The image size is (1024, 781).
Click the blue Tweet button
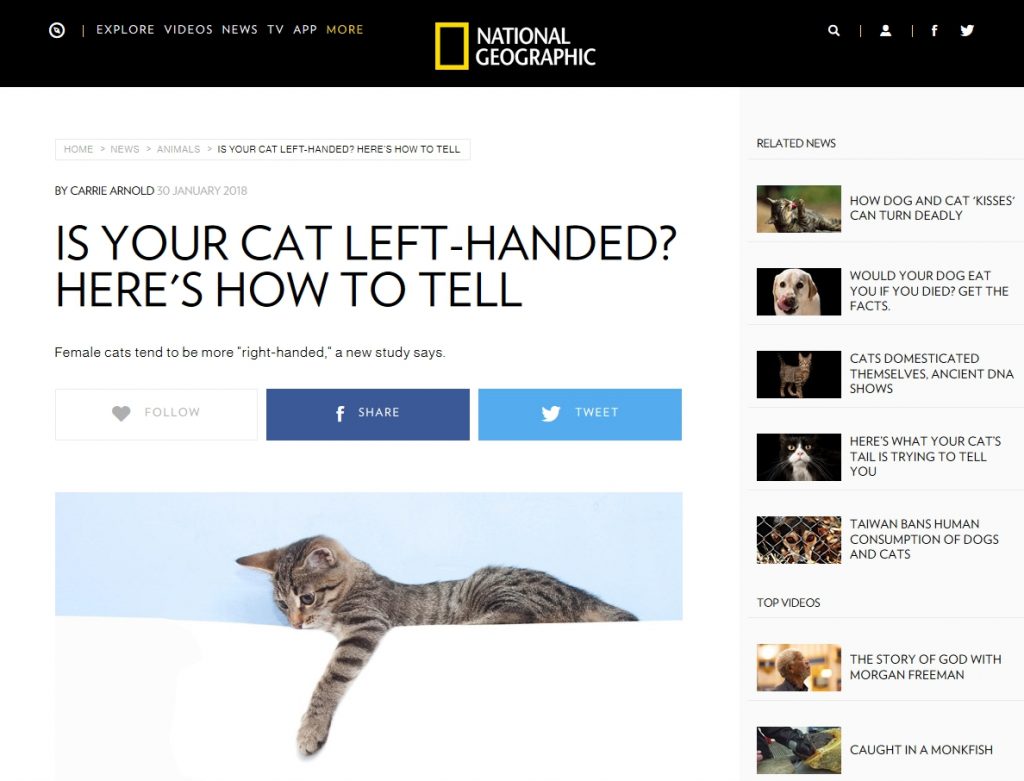pos(580,414)
